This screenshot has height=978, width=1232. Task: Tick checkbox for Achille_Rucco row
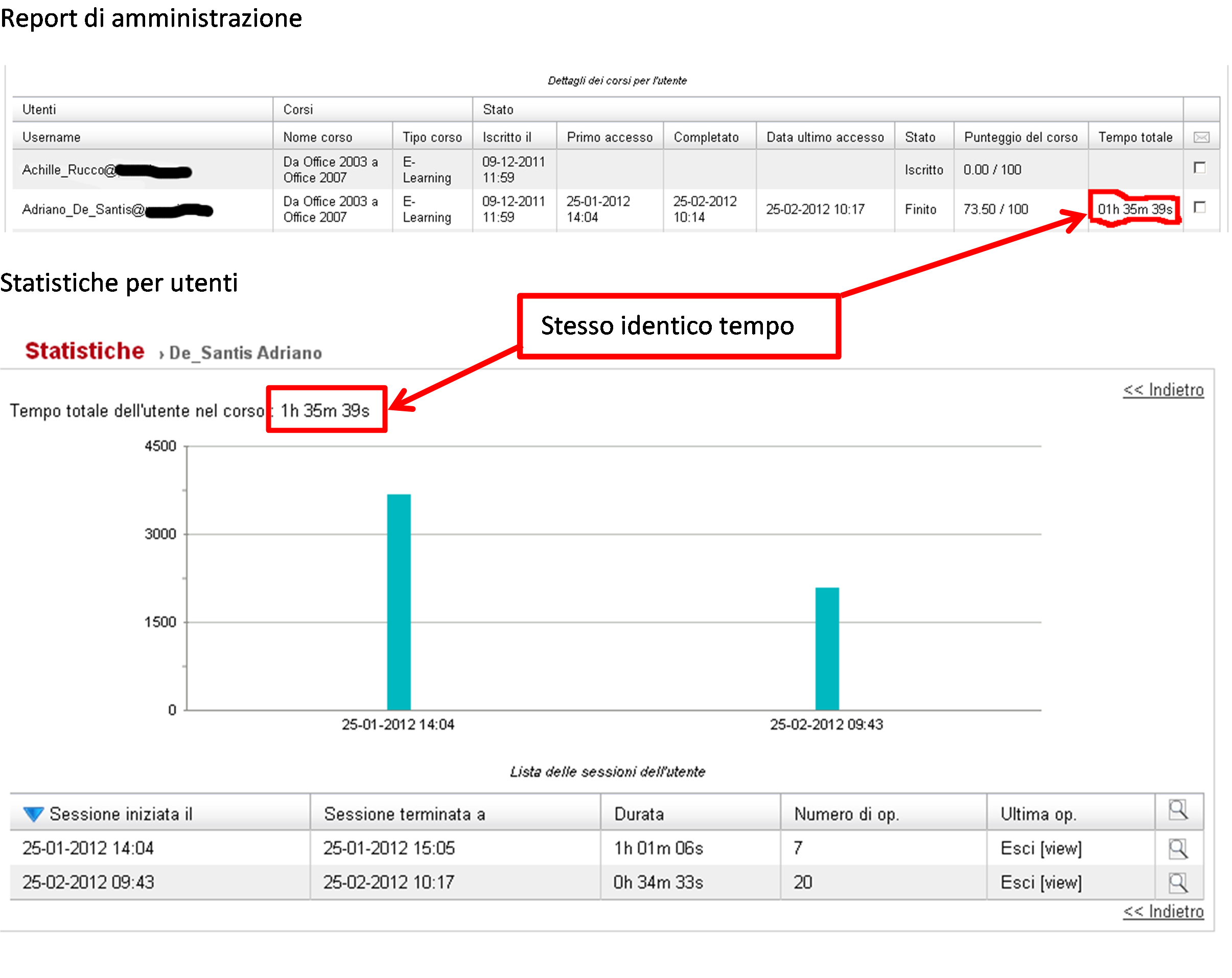pyautogui.click(x=1200, y=168)
